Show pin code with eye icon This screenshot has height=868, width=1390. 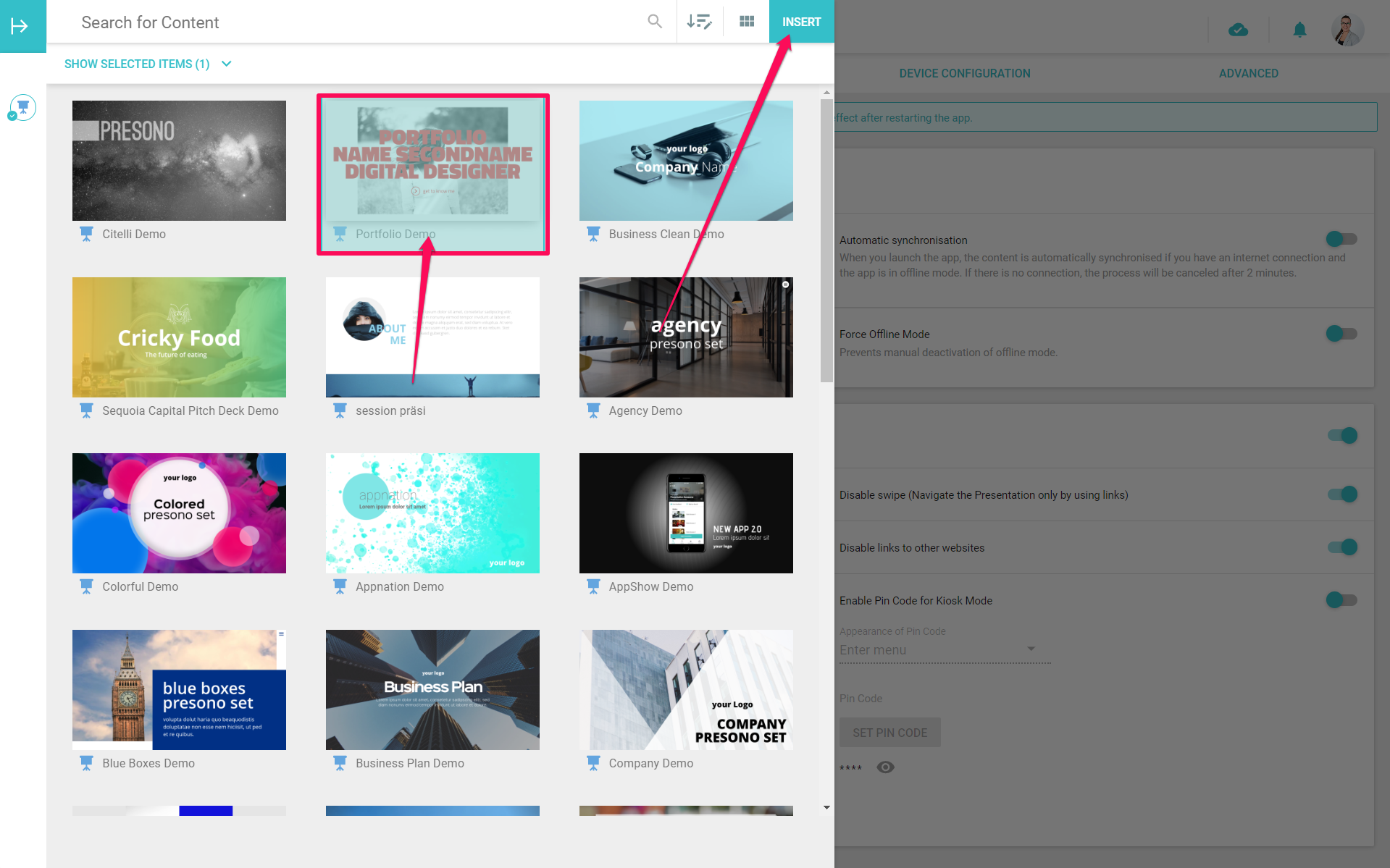(885, 767)
